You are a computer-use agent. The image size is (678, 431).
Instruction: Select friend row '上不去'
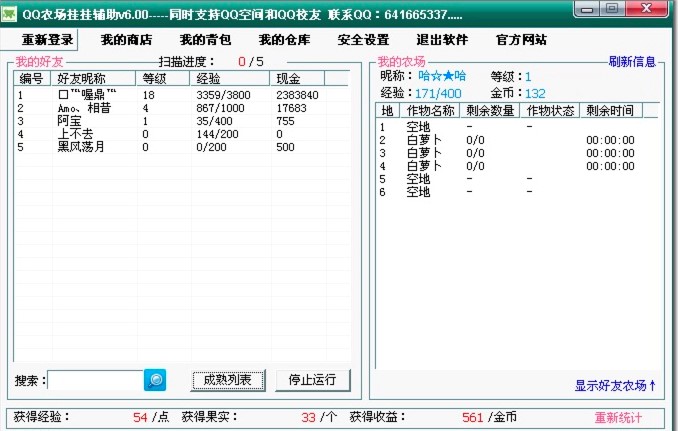pyautogui.click(x=182, y=134)
